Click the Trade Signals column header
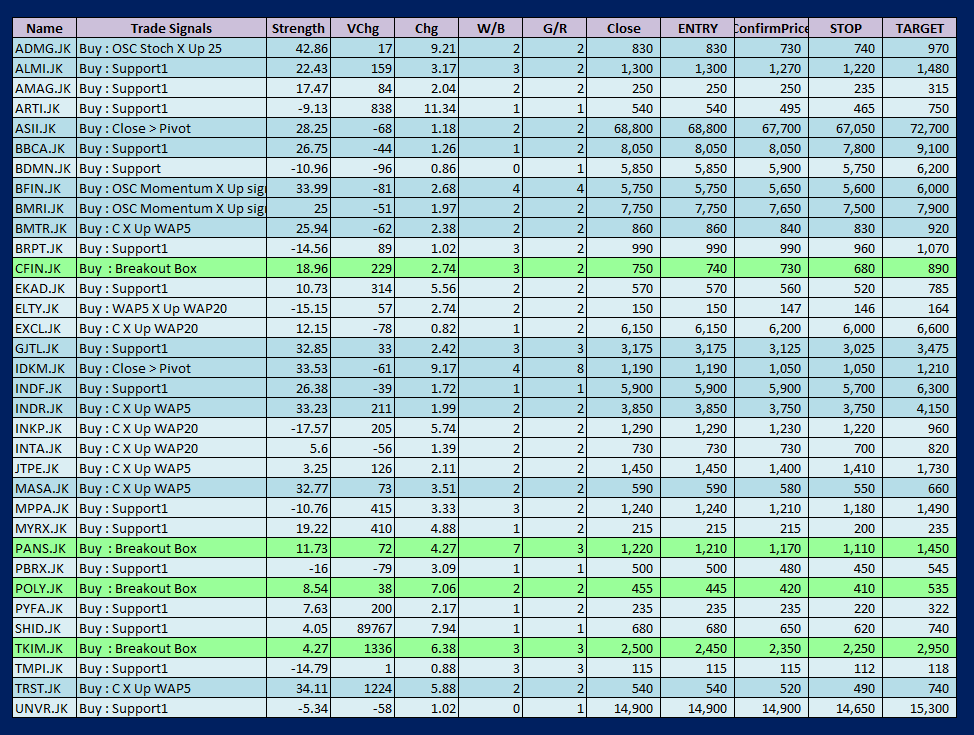The width and height of the screenshot is (974, 735). coord(171,29)
